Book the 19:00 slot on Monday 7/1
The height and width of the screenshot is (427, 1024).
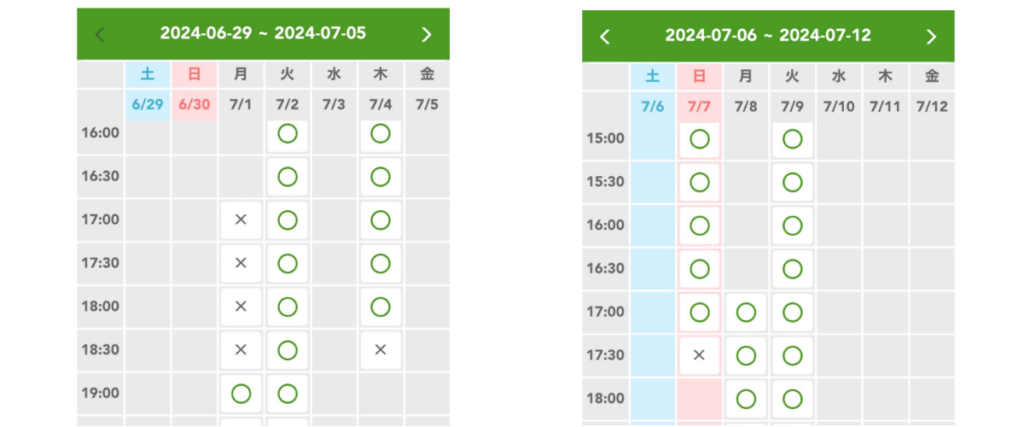pyautogui.click(x=240, y=394)
